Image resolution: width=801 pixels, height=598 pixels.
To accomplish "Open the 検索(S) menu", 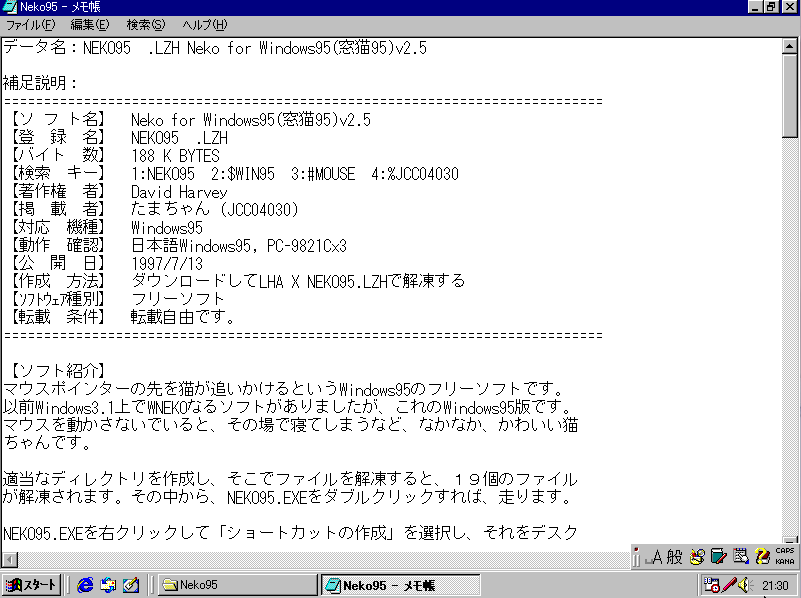I will (x=146, y=25).
